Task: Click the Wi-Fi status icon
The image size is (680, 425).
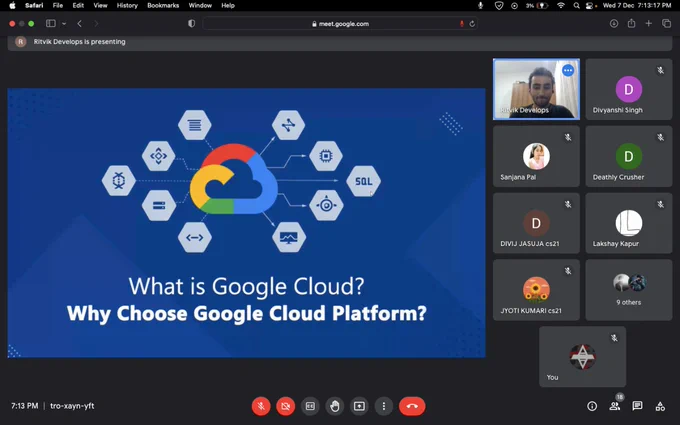Action: (561, 6)
